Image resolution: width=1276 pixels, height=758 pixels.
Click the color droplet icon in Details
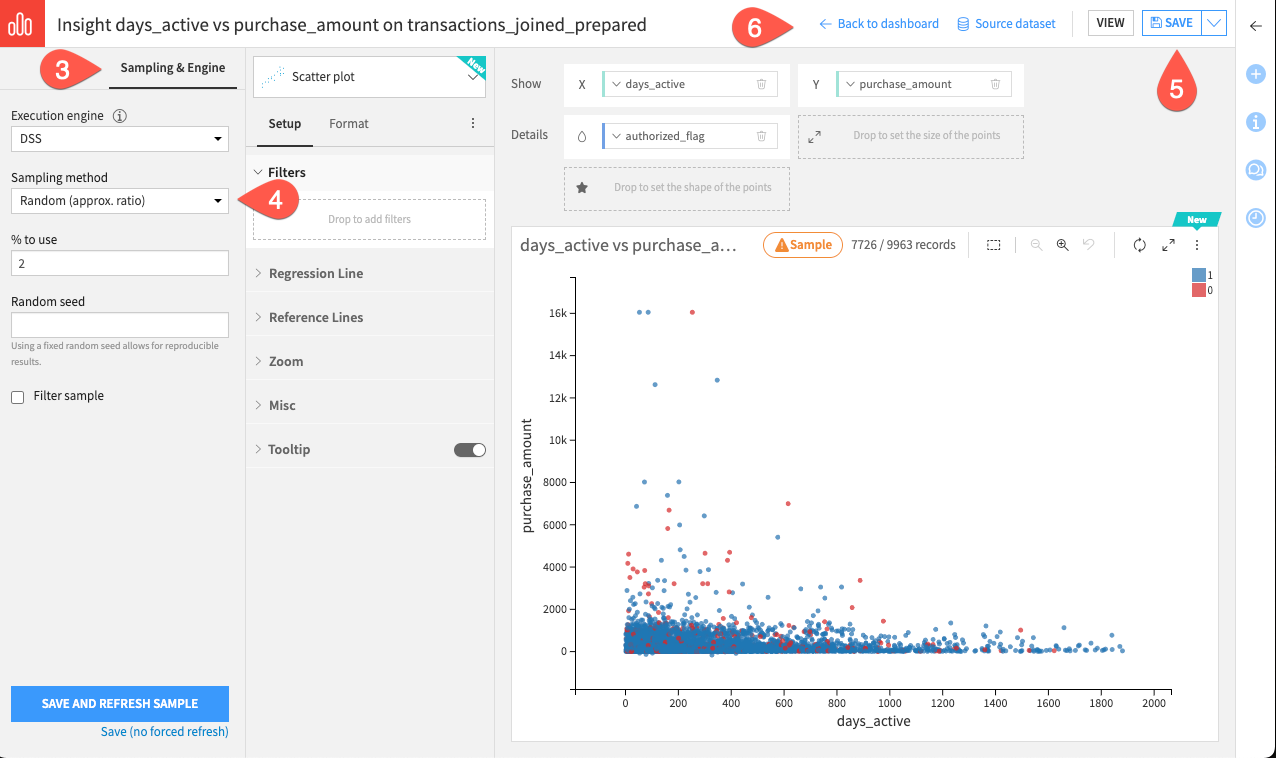pos(582,136)
